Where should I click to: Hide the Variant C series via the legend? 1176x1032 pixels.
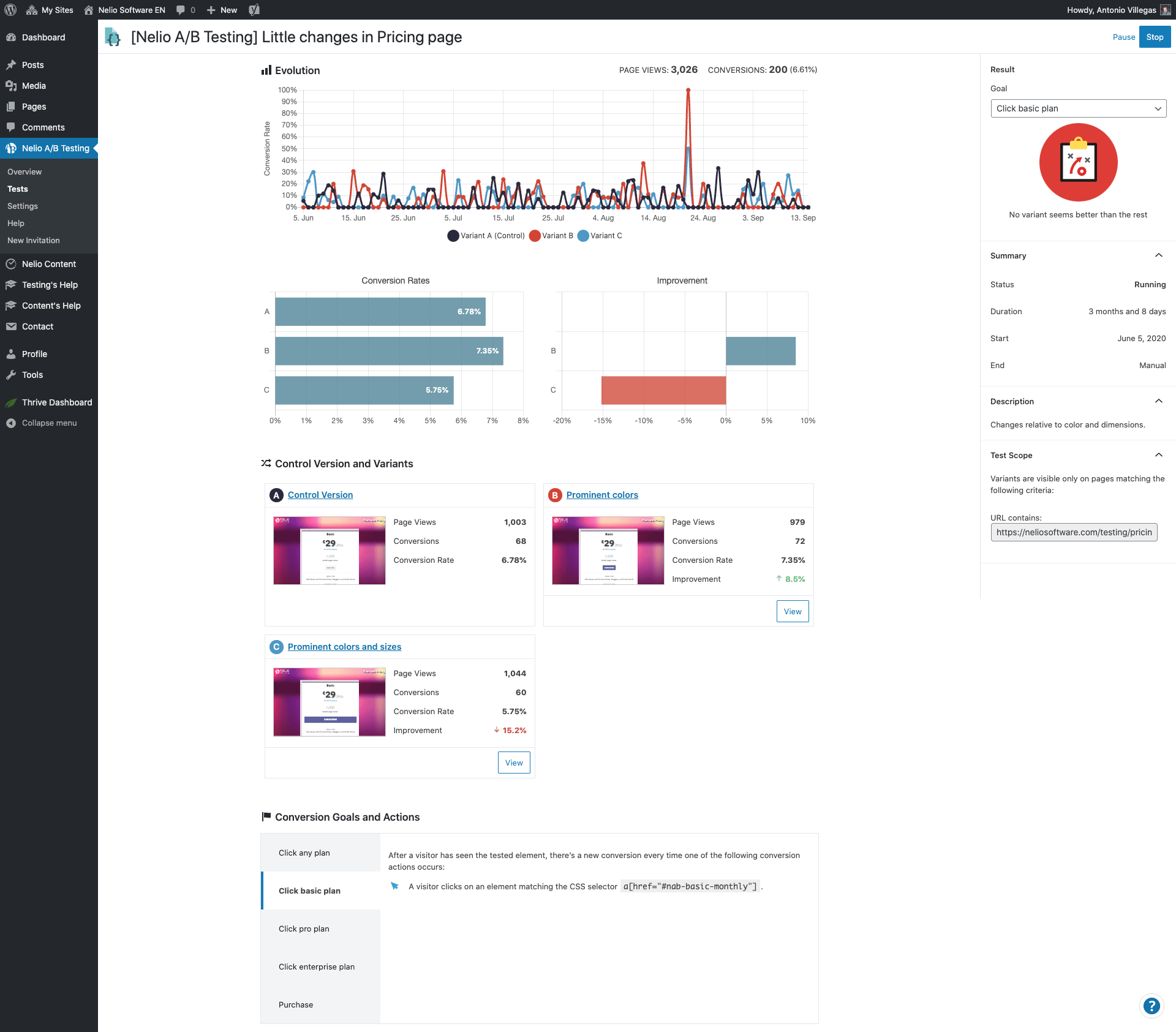pyautogui.click(x=600, y=236)
